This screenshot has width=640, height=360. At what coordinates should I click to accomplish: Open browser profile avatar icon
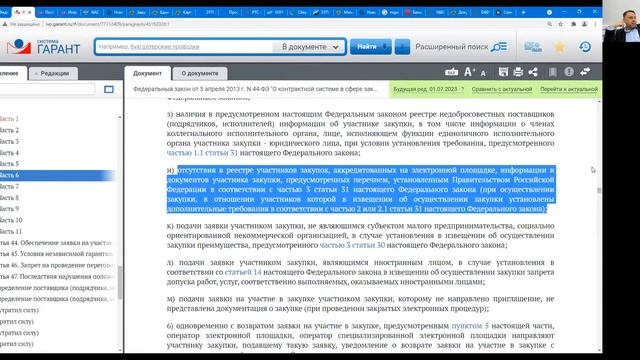pos(584,24)
